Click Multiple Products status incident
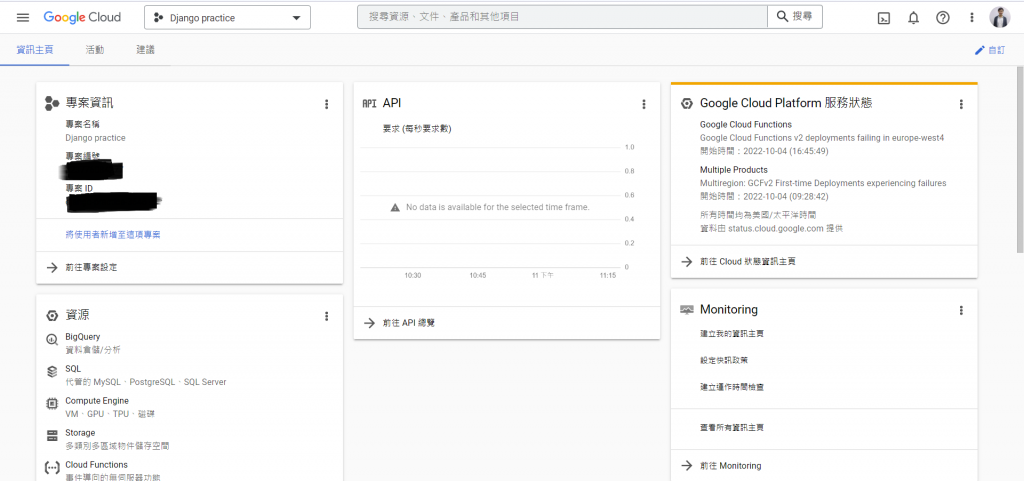Screen dimensions: 1024x481 pos(823,183)
